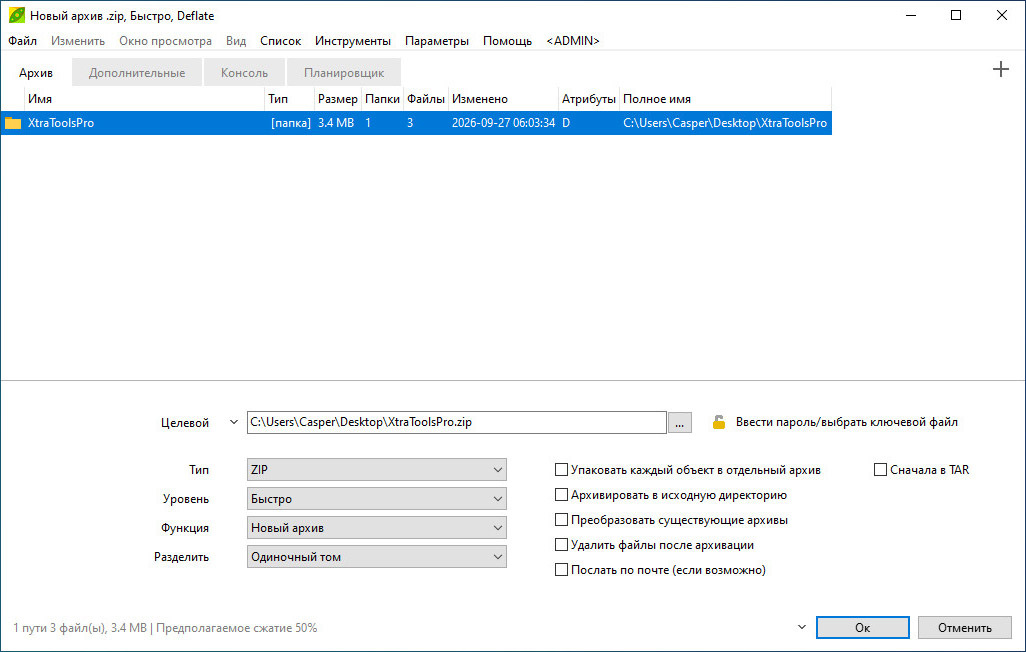Expand the "Уровень" compression level dropdown
The height and width of the screenshot is (652, 1026).
(x=377, y=499)
